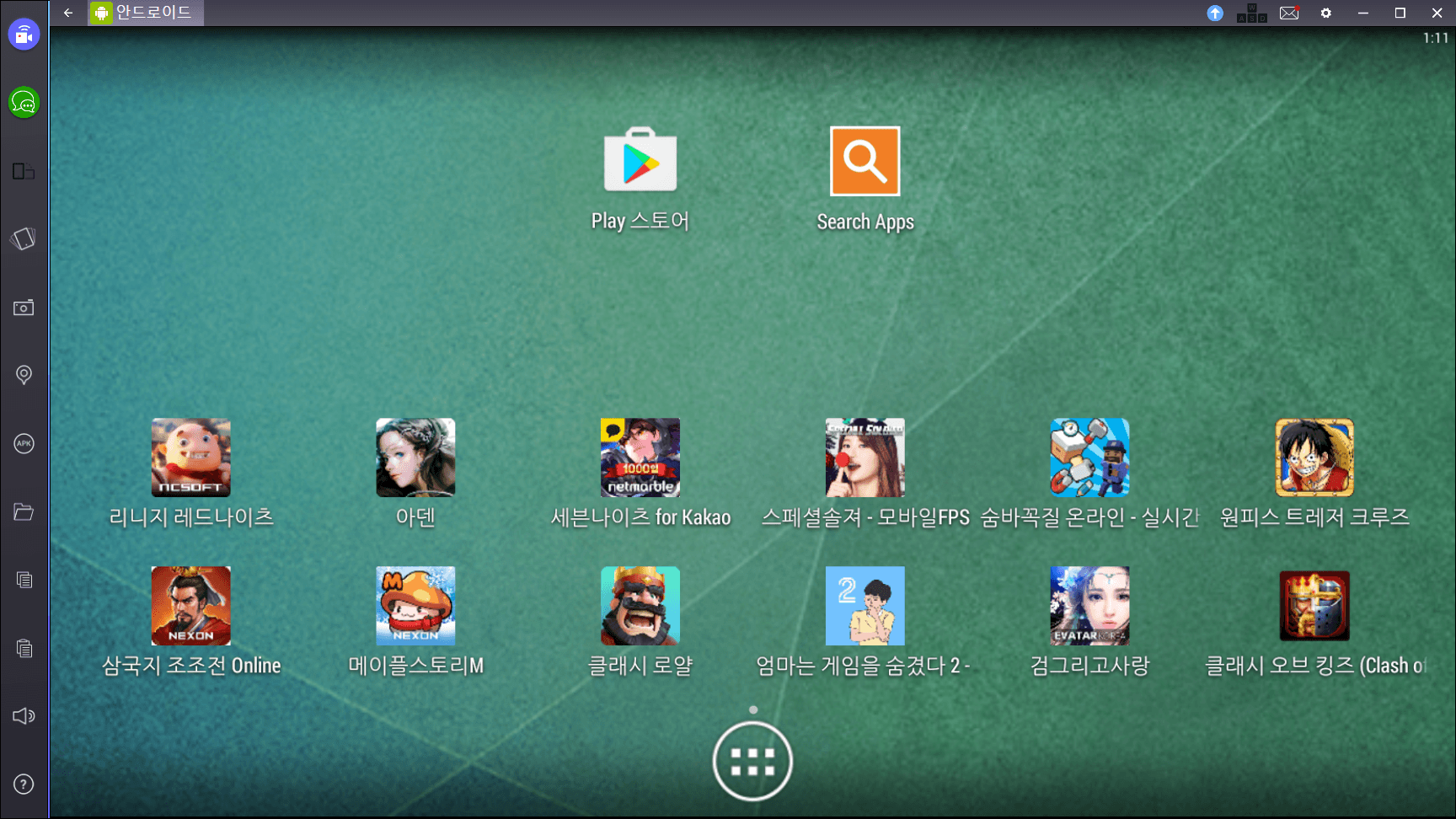Click the blue upgrade arrow icon
1456x819 pixels.
point(1215,13)
